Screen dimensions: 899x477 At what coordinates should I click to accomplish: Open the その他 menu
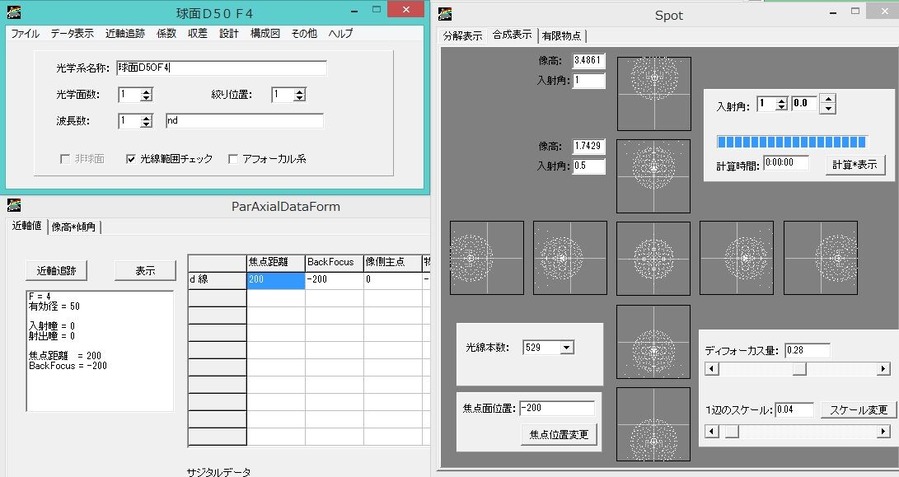click(x=304, y=34)
